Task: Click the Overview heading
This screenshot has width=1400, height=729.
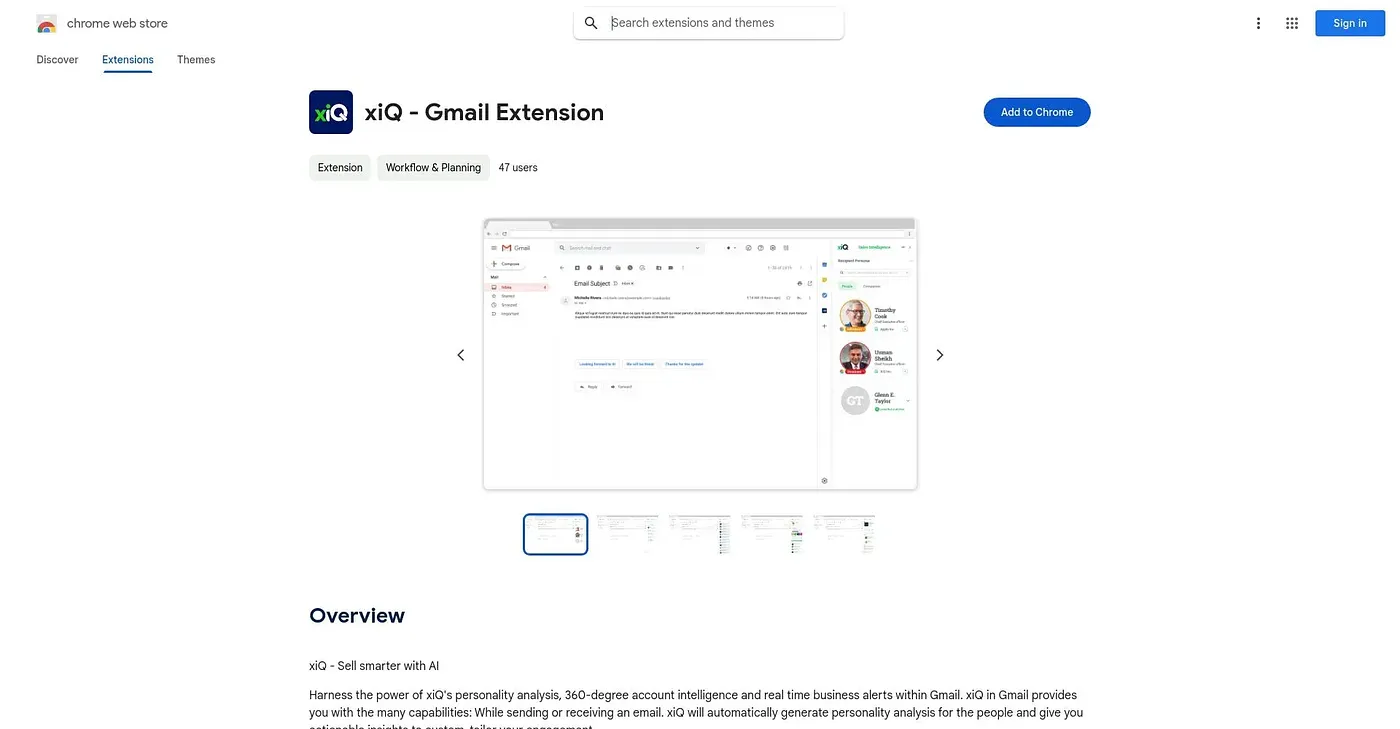Action: 357,616
